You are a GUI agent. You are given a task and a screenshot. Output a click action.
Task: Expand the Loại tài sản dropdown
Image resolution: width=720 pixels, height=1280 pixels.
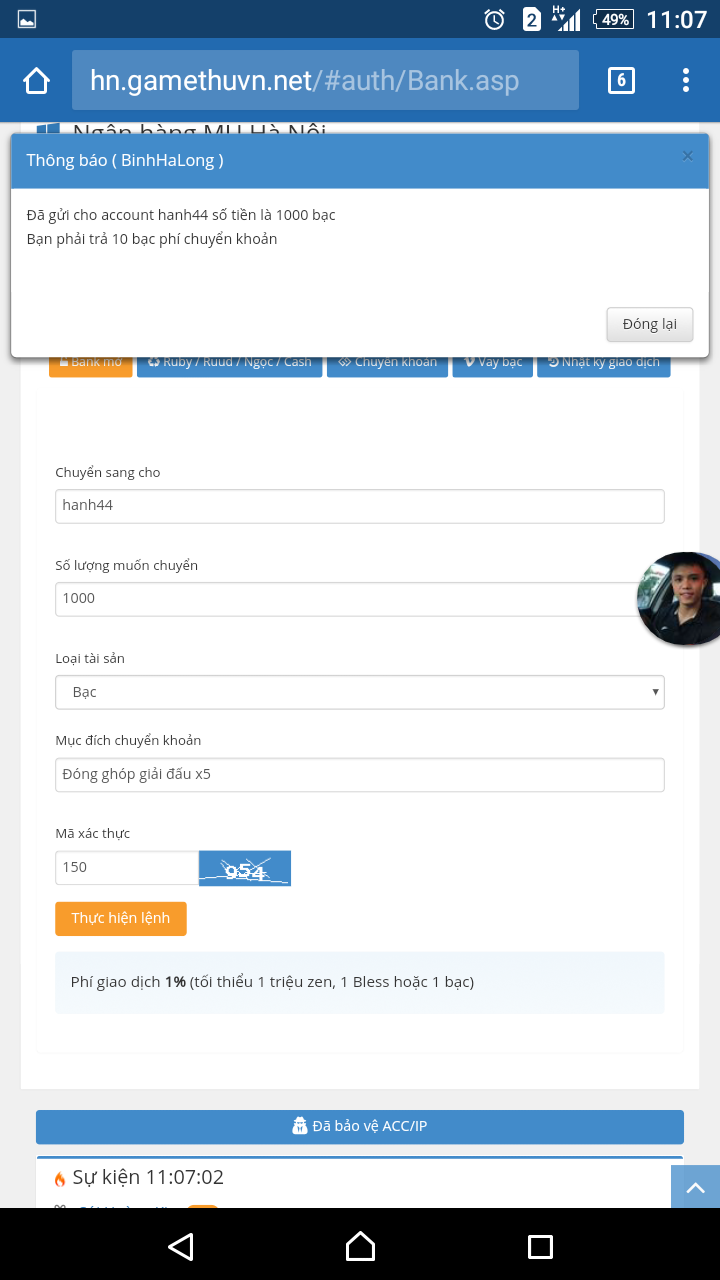click(360, 692)
